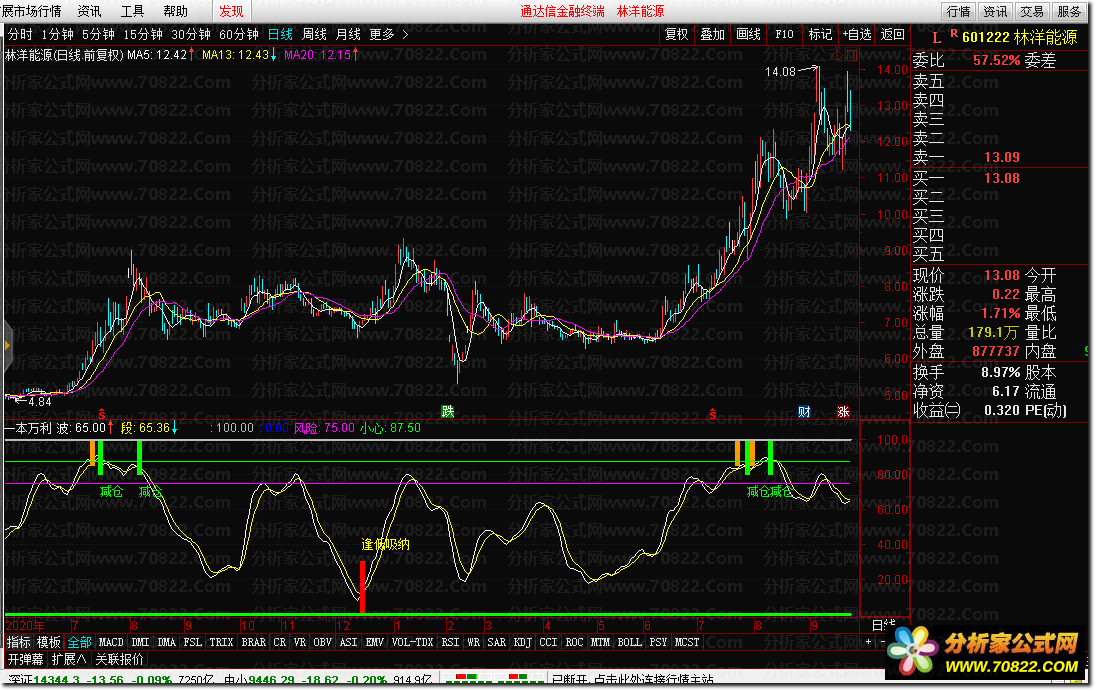The image size is (1097, 691).
Task: Switch to the 5分钟 chart
Action: [x=98, y=34]
